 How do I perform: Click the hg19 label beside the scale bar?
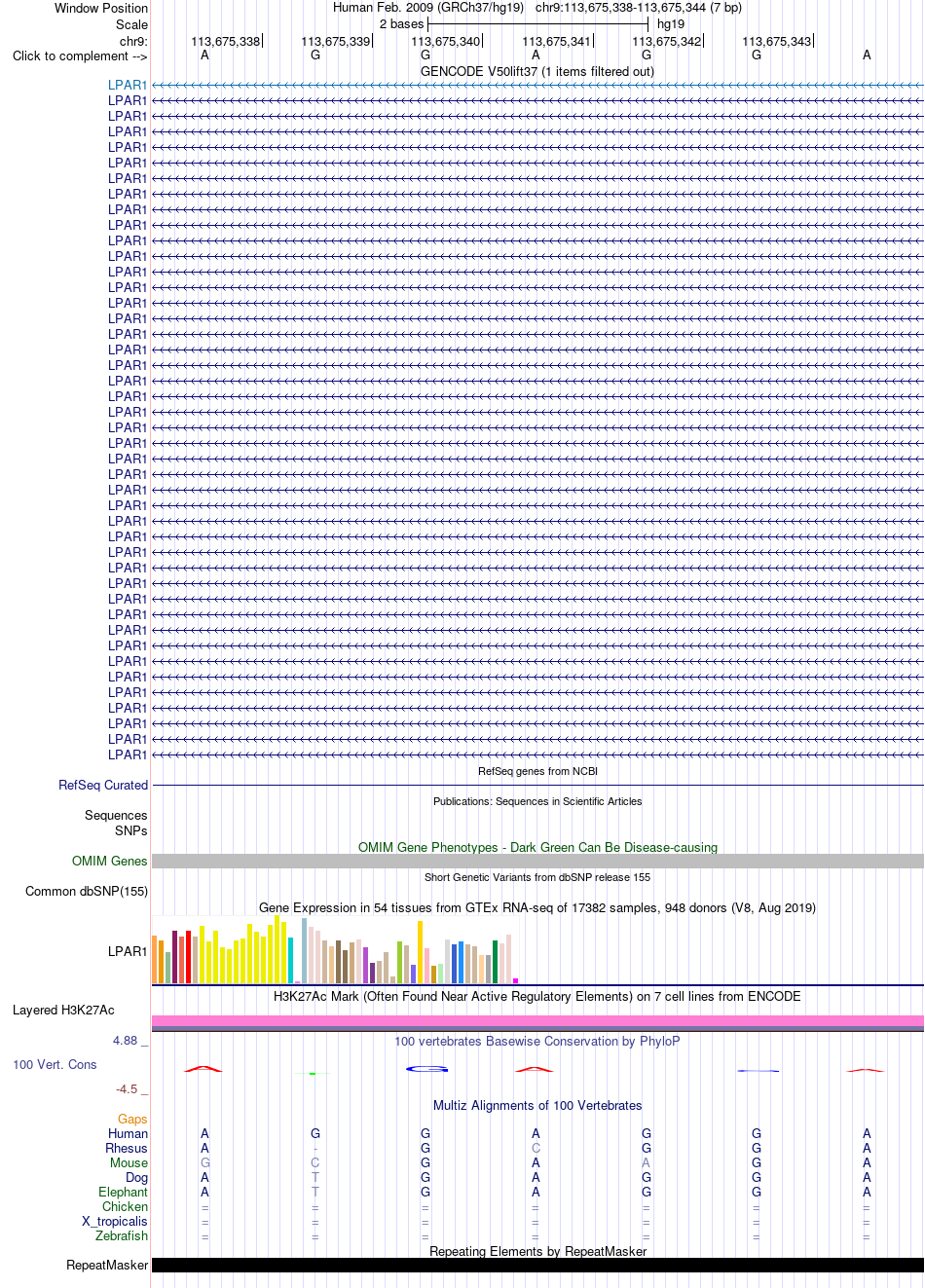pyautogui.click(x=671, y=24)
